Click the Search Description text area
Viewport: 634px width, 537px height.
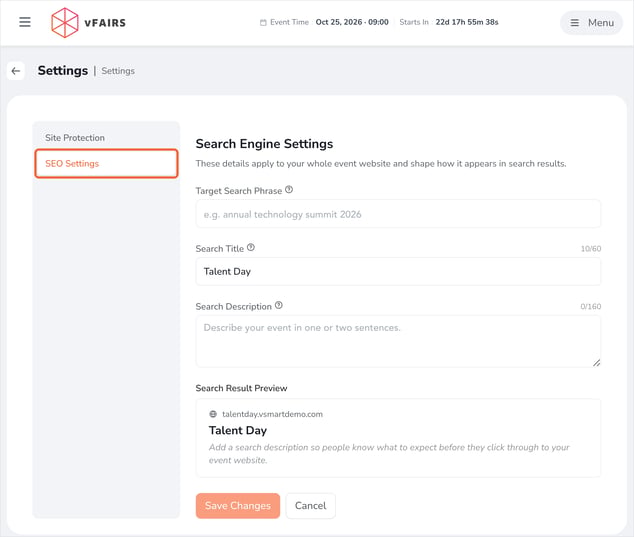click(x=398, y=341)
